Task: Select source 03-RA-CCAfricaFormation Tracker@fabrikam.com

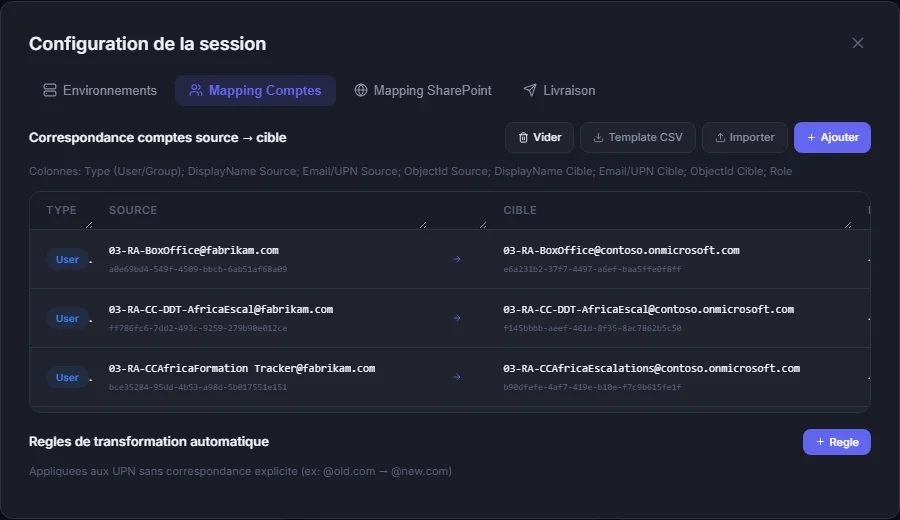Action: coord(242,368)
